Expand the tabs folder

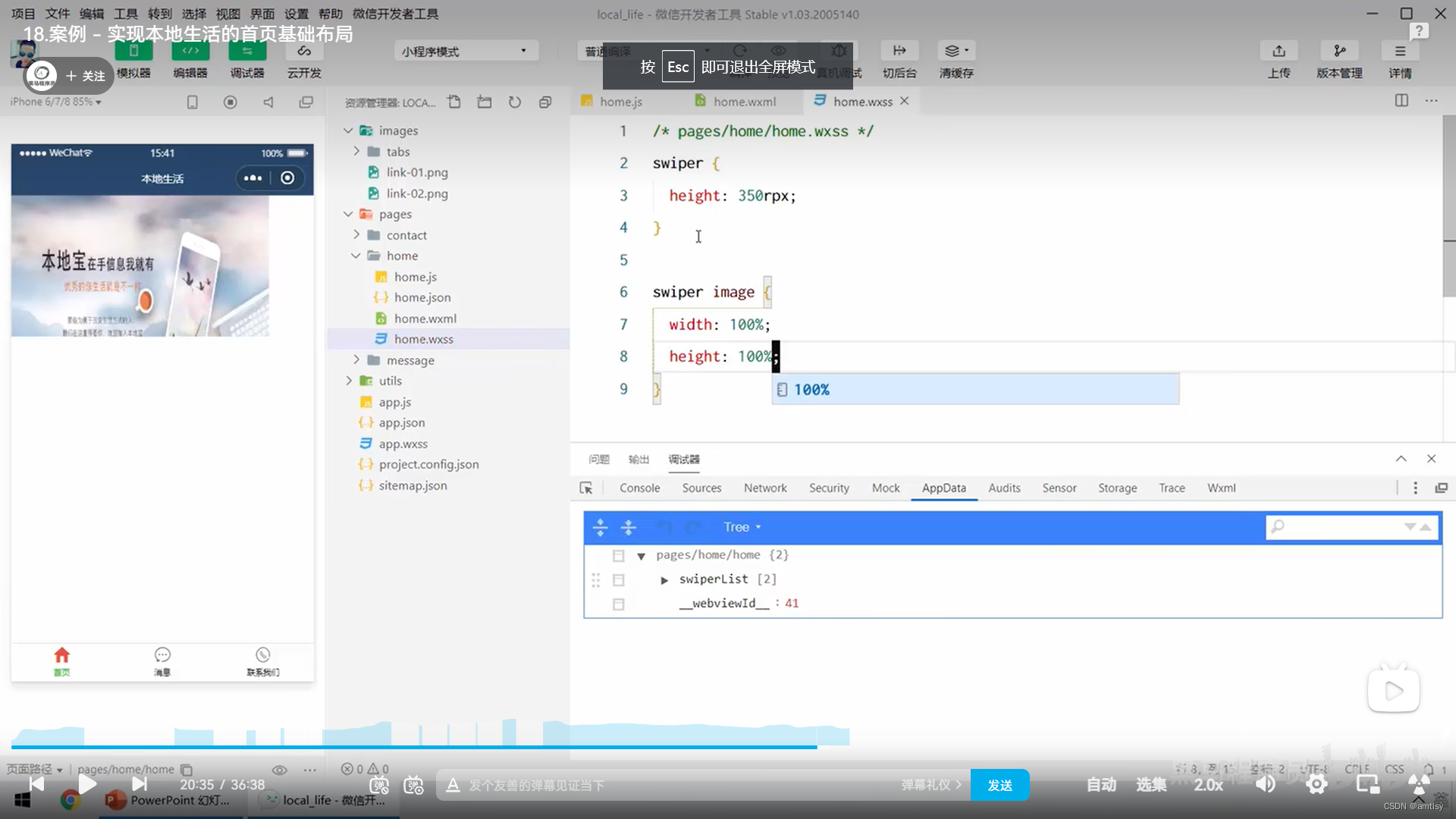pos(356,152)
